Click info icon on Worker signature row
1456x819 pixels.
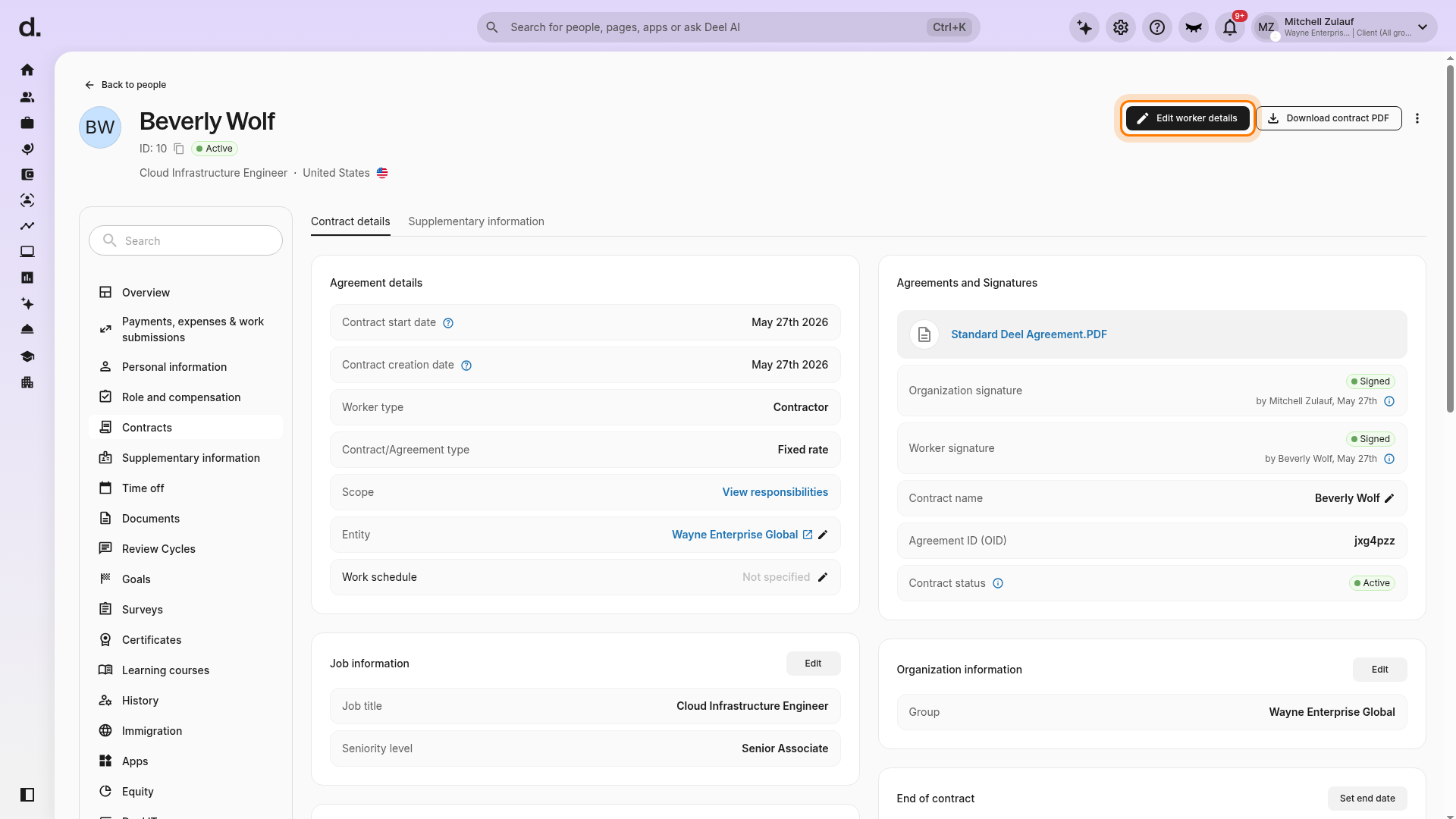[x=1389, y=459]
